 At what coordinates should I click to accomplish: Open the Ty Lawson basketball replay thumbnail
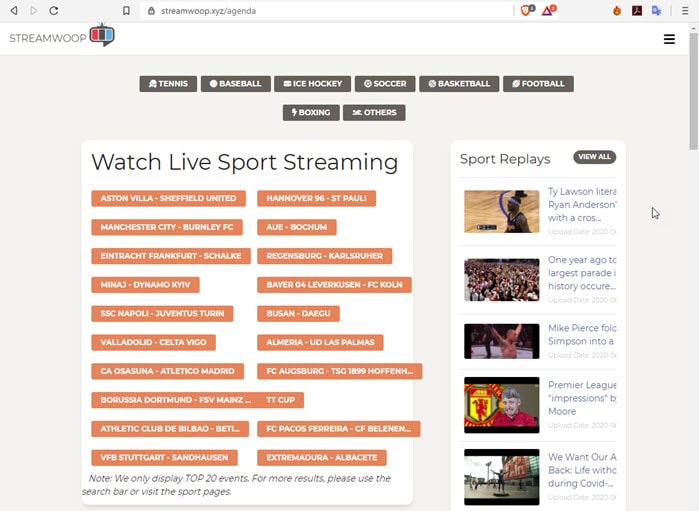[x=502, y=211]
